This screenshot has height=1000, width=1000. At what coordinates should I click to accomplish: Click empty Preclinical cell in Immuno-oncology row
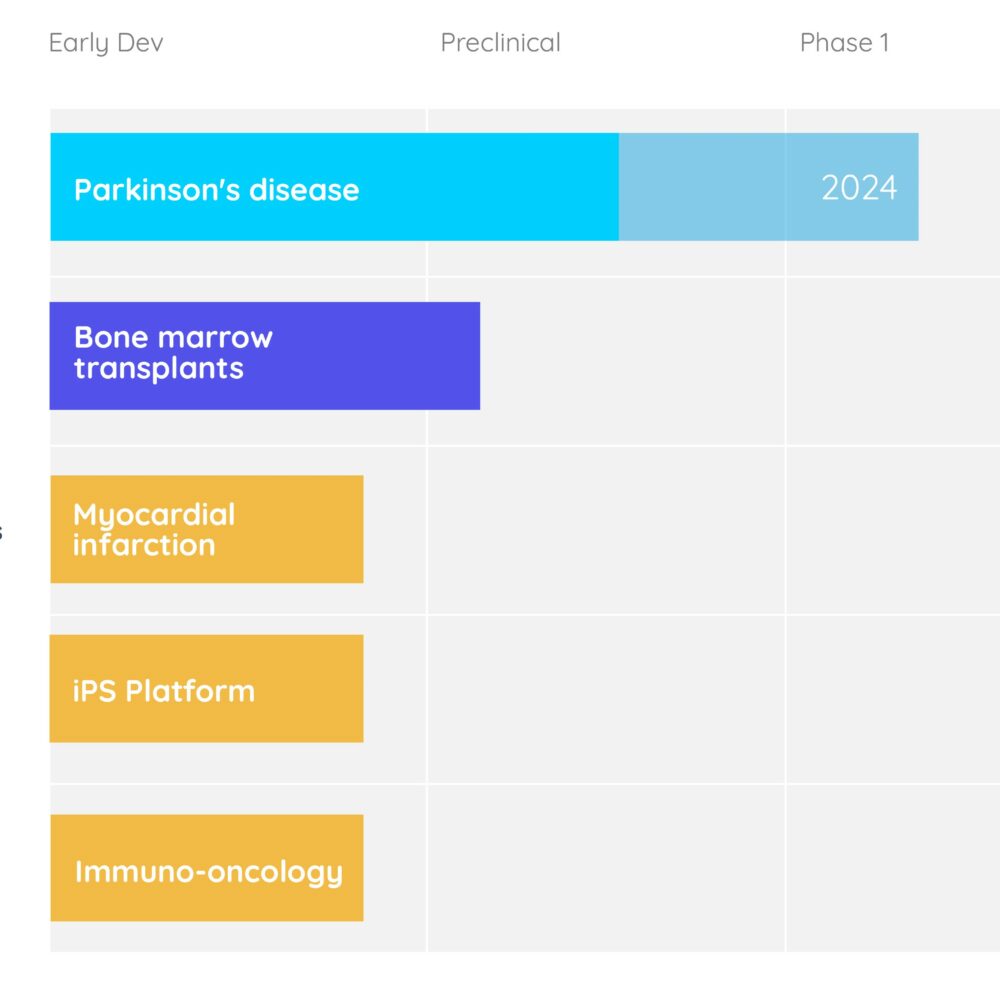pos(607,868)
